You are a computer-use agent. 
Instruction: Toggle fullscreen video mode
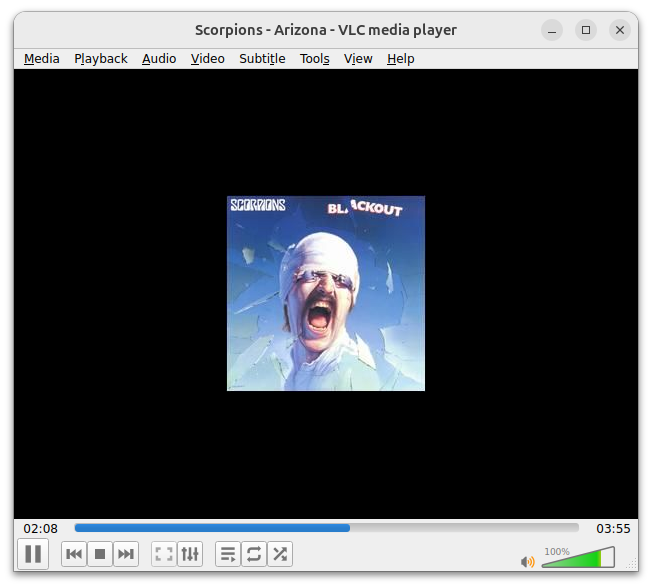[x=164, y=554]
